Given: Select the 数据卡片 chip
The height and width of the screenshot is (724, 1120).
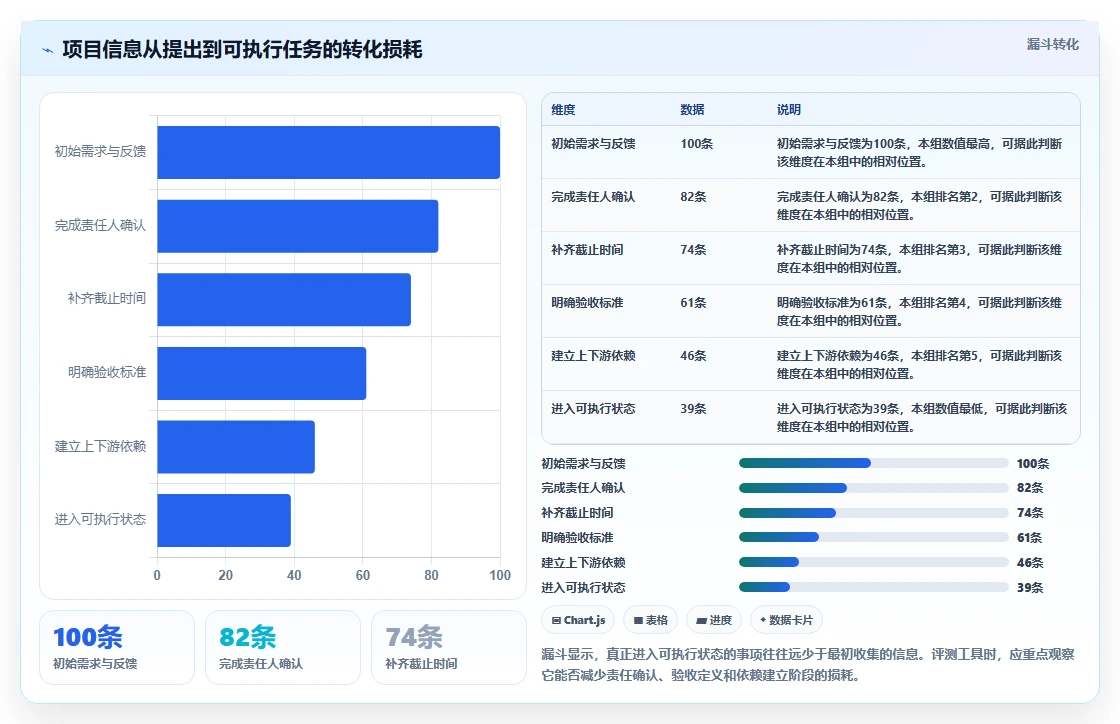Looking at the screenshot, I should (x=786, y=620).
